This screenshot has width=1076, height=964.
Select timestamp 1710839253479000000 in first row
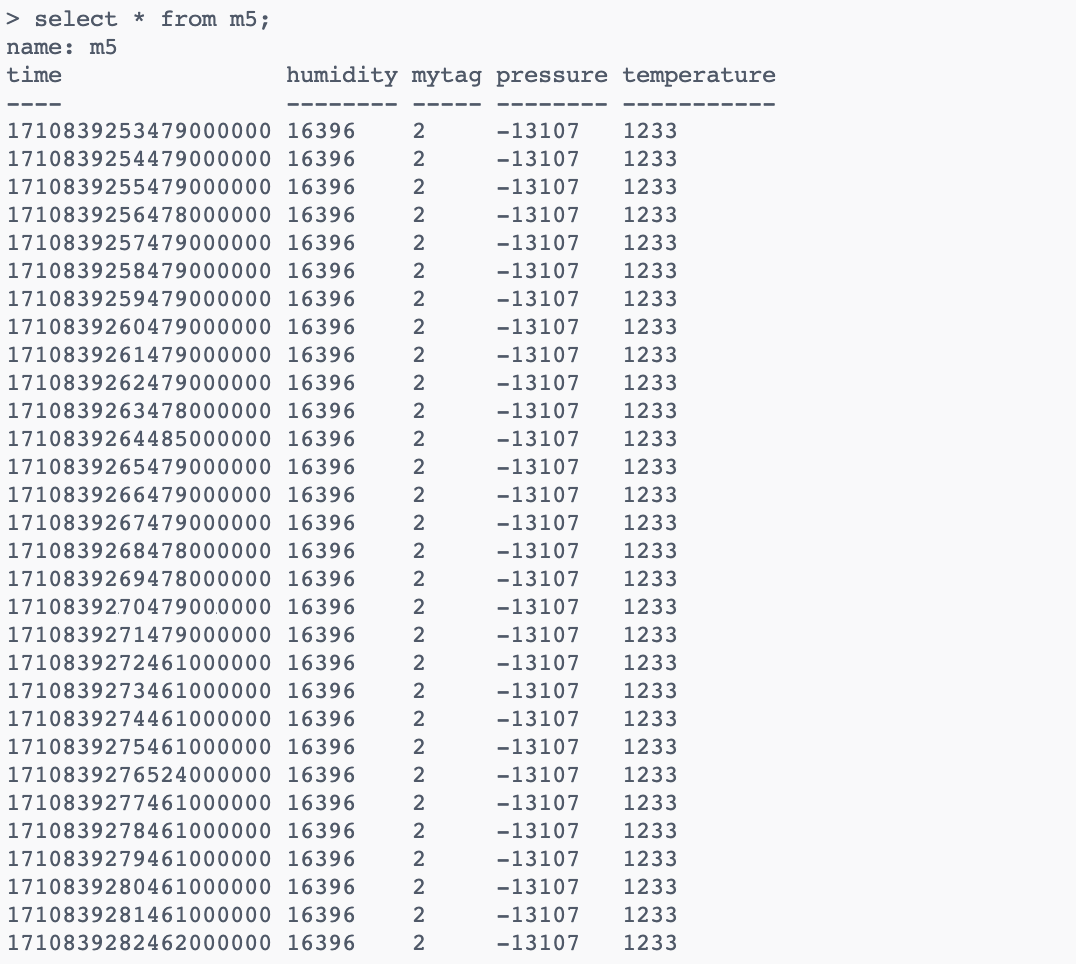pyautogui.click(x=138, y=131)
